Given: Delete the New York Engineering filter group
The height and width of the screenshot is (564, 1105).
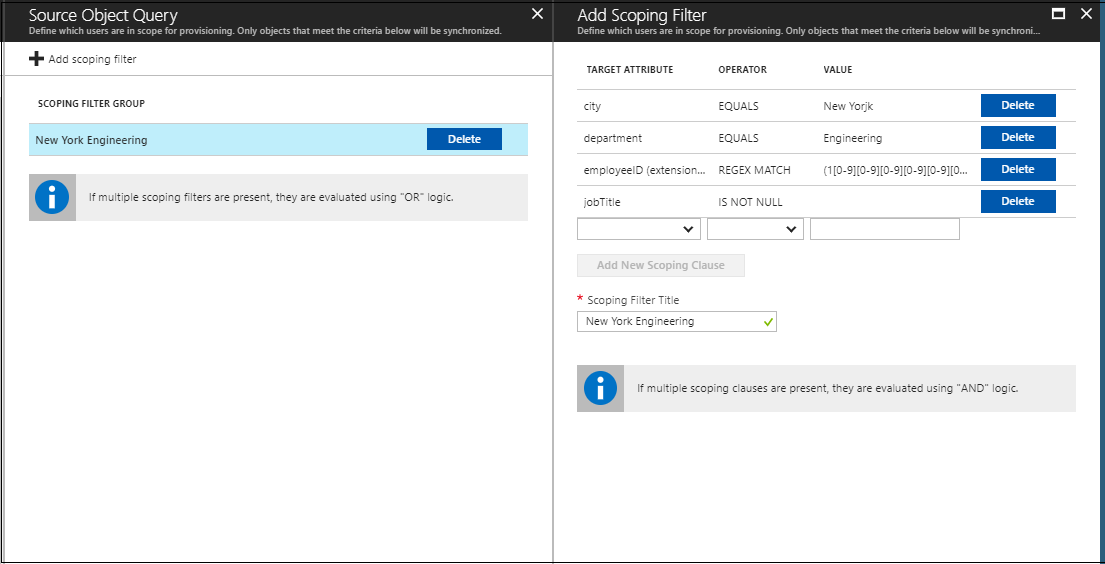Looking at the screenshot, I should pyautogui.click(x=464, y=139).
